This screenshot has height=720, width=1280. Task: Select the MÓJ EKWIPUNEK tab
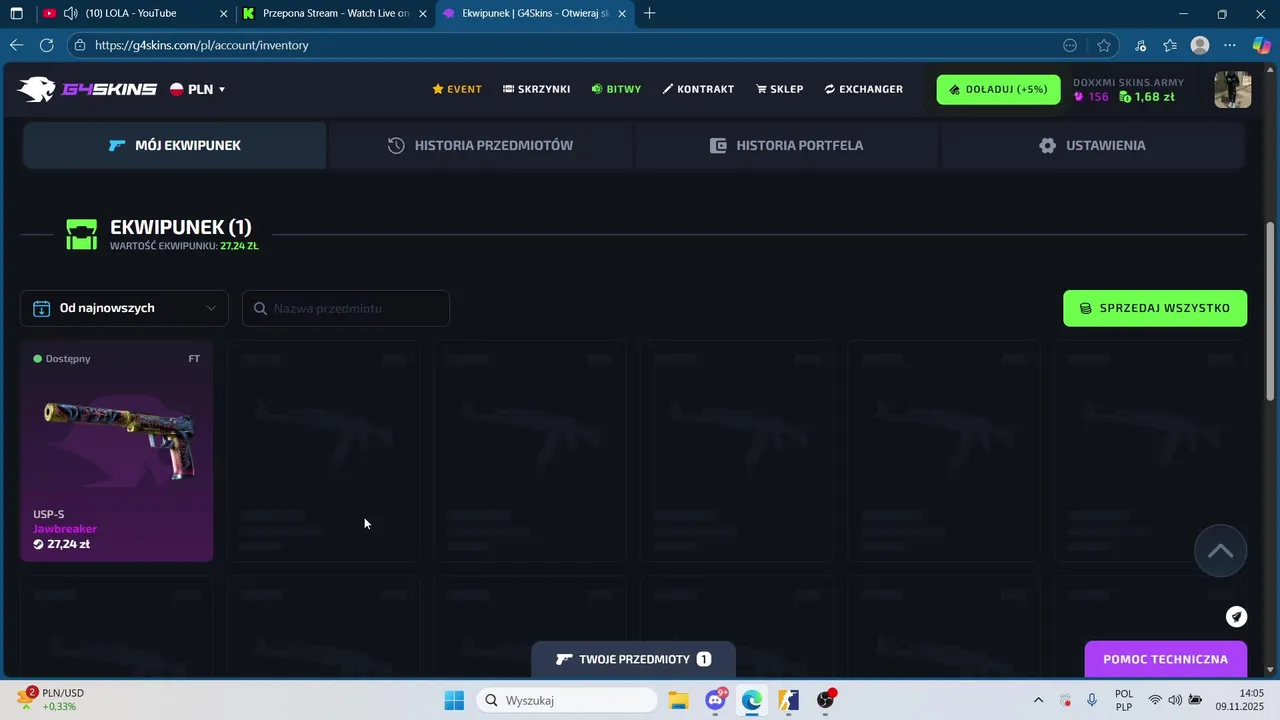pos(174,145)
